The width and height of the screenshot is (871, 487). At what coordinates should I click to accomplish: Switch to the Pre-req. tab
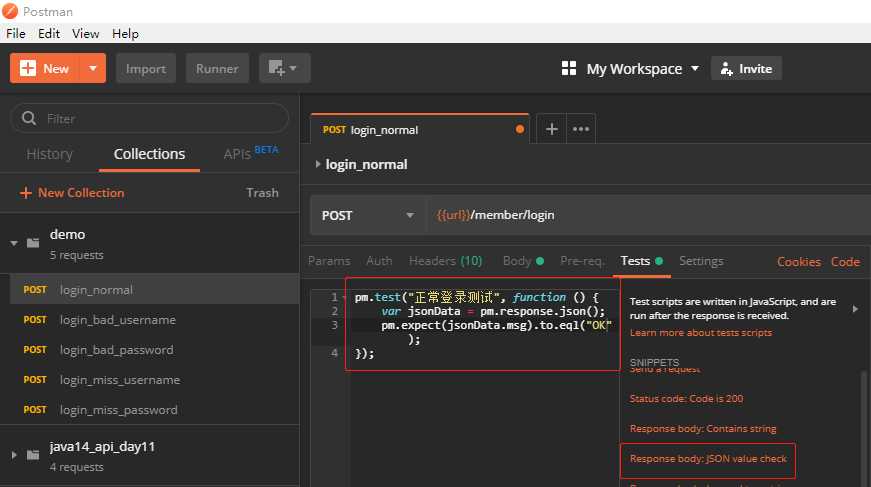coord(582,261)
